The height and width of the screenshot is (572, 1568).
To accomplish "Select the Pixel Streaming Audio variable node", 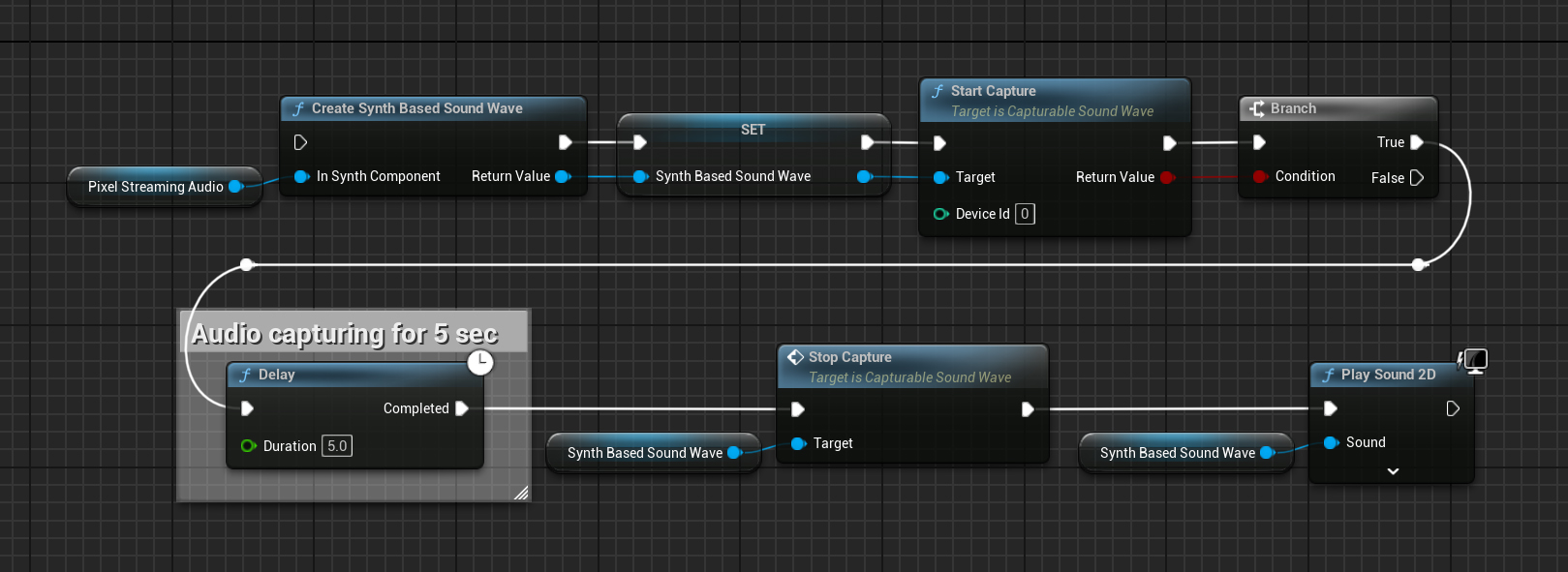I will pyautogui.click(x=164, y=187).
